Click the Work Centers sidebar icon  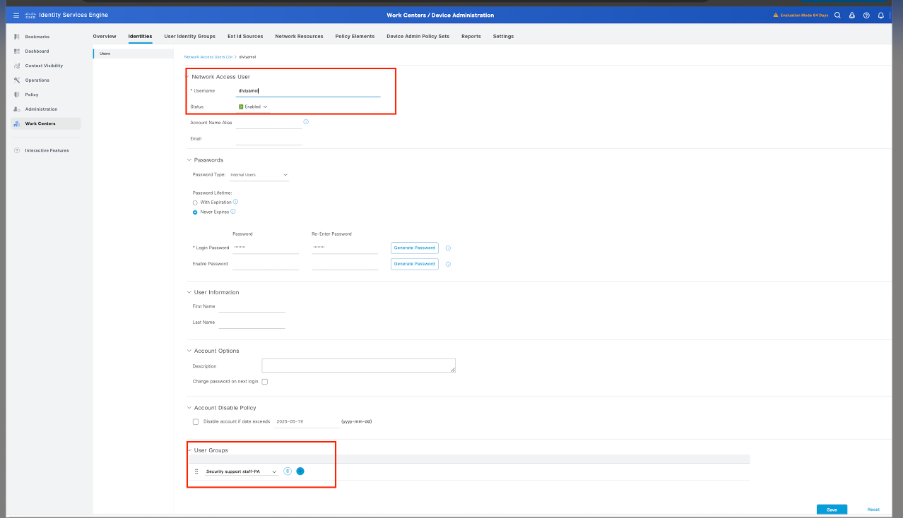pos(17,123)
